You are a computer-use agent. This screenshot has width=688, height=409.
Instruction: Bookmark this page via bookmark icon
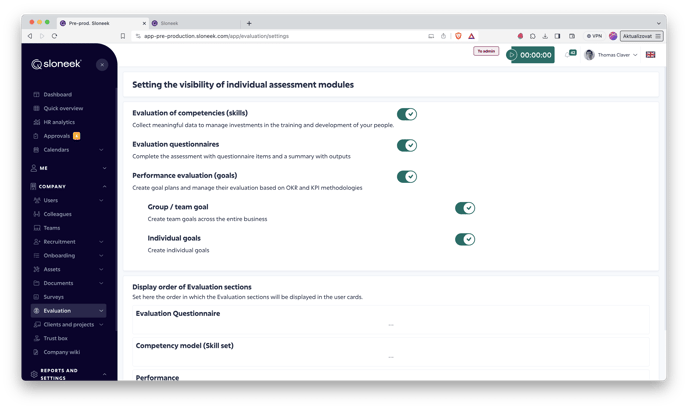click(123, 36)
